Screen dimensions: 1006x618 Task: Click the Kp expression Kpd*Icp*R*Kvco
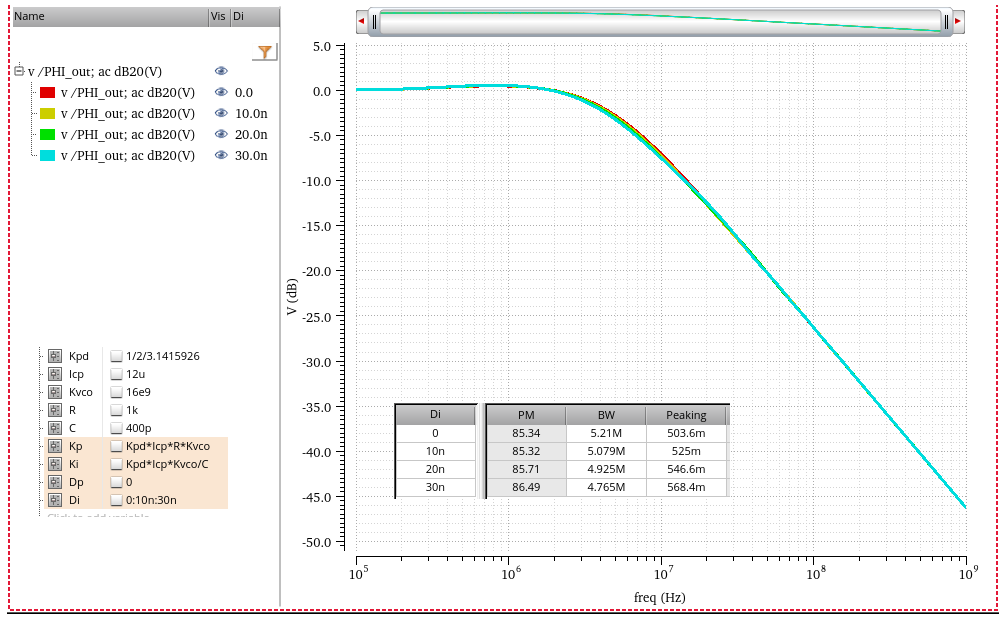pyautogui.click(x=168, y=446)
